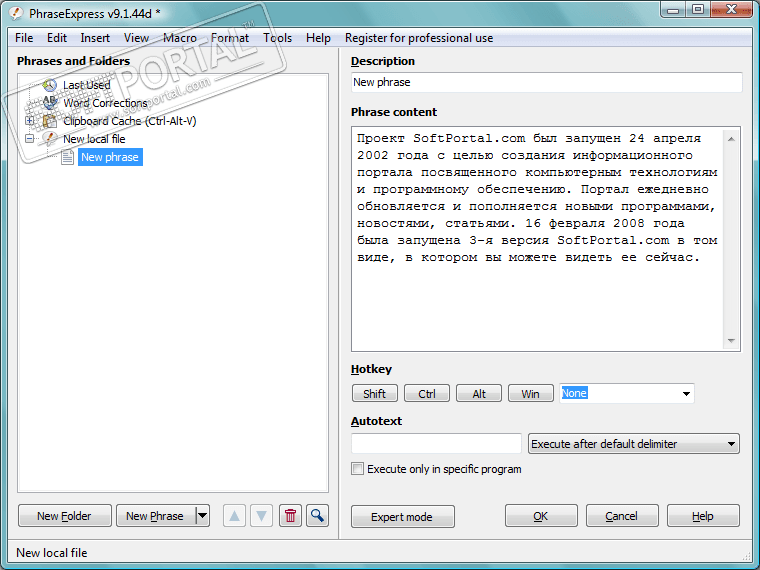Viewport: 760px width, 570px height.
Task: Toggle the Shift hotkey modifier
Action: tap(375, 394)
